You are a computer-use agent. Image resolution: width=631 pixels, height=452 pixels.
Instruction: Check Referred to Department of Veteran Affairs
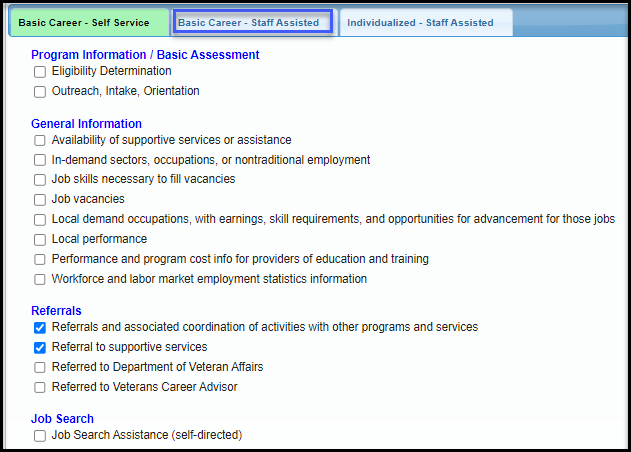[40, 368]
